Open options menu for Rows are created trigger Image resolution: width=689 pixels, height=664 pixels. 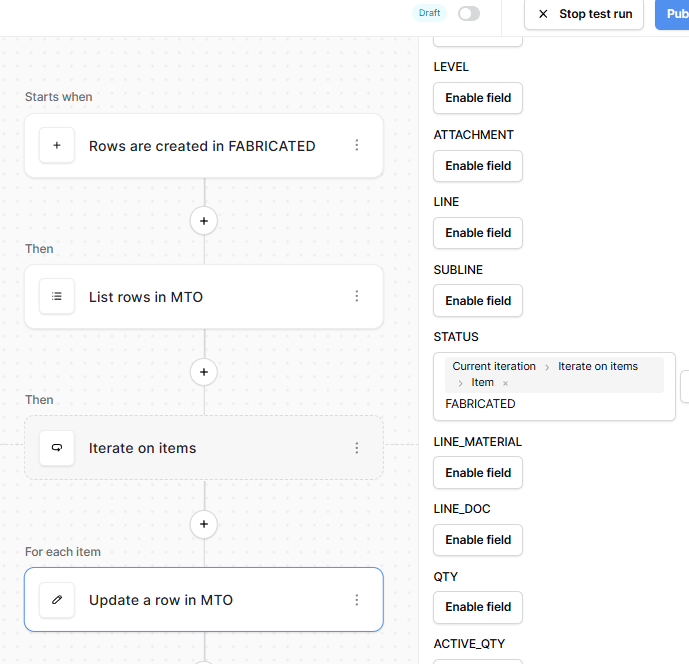pos(357,146)
